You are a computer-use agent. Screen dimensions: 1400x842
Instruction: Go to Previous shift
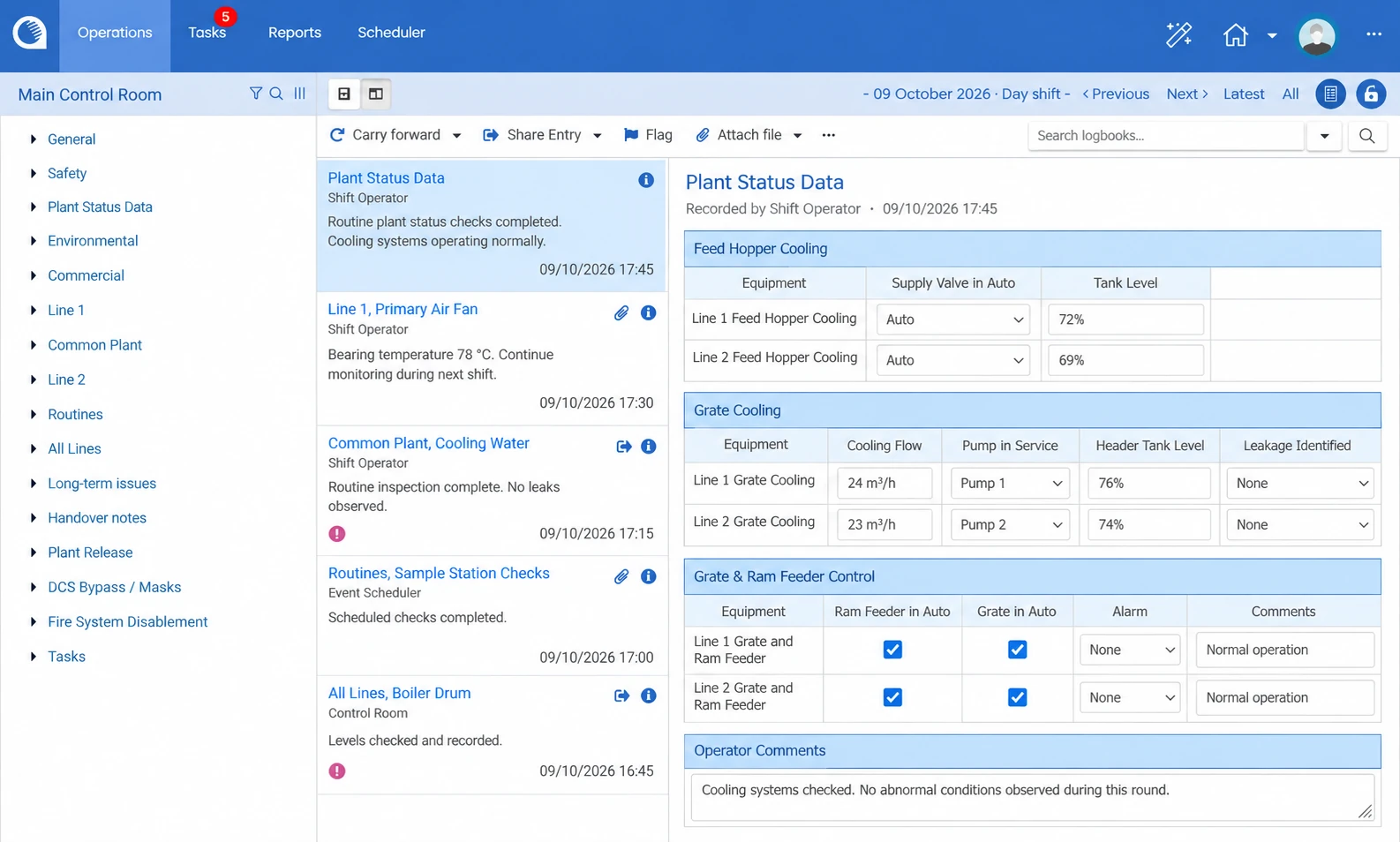[1116, 94]
